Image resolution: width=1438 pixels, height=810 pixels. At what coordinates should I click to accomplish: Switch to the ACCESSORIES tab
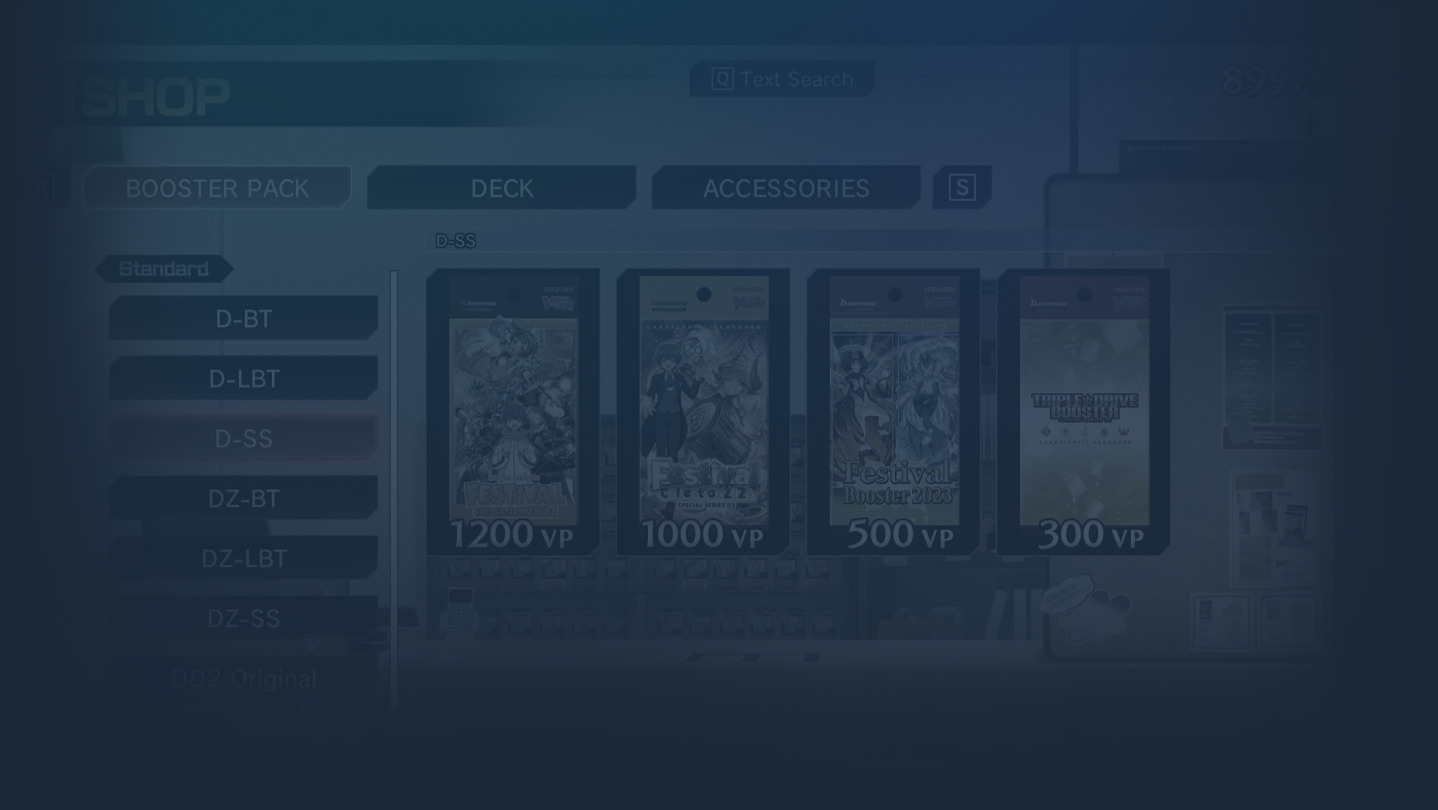click(x=786, y=188)
